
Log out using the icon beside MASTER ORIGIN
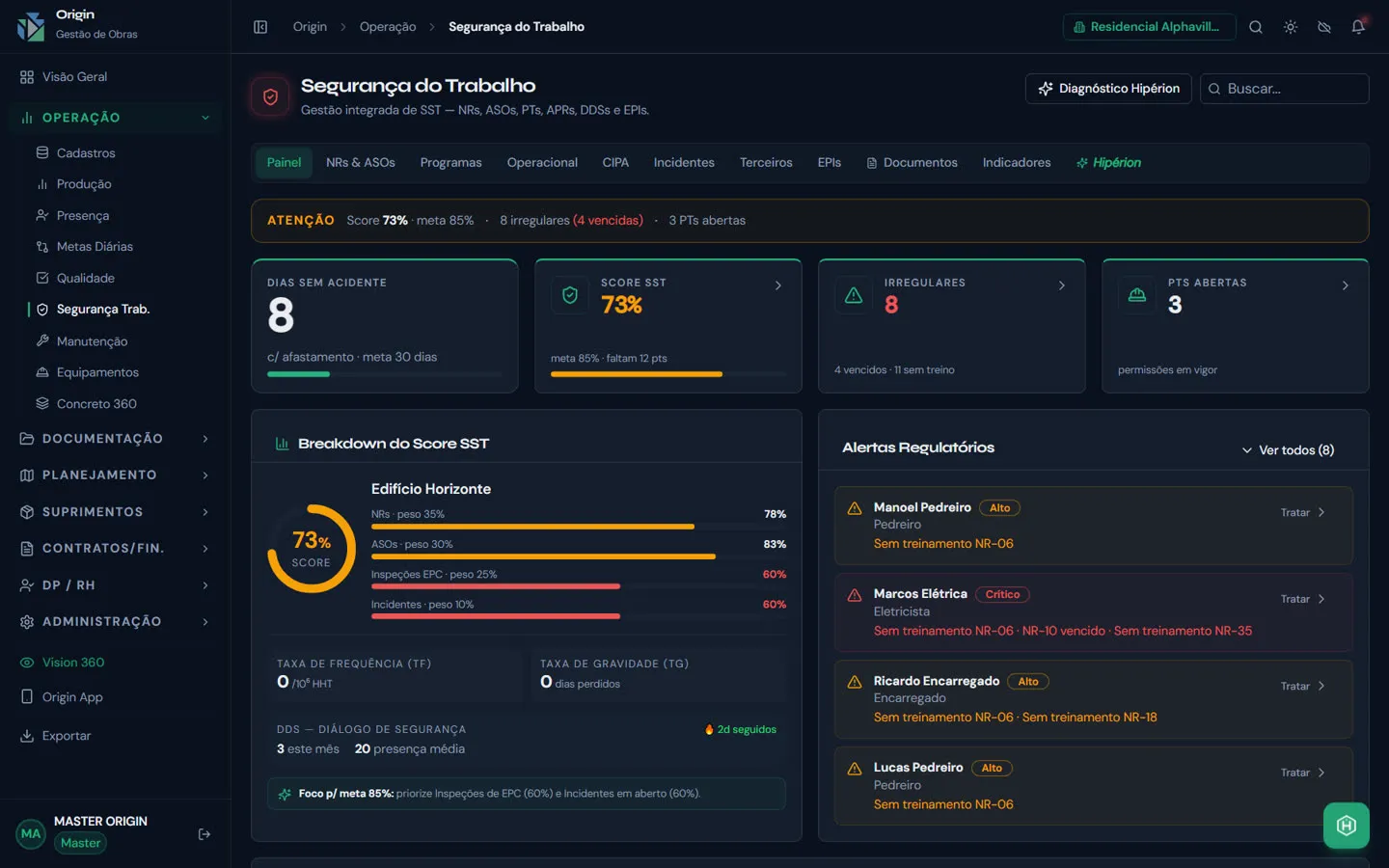(204, 834)
